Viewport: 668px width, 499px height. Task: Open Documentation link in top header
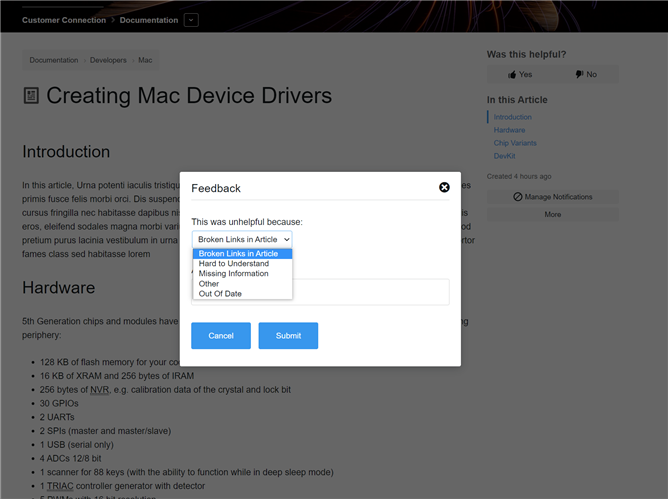click(x=149, y=20)
